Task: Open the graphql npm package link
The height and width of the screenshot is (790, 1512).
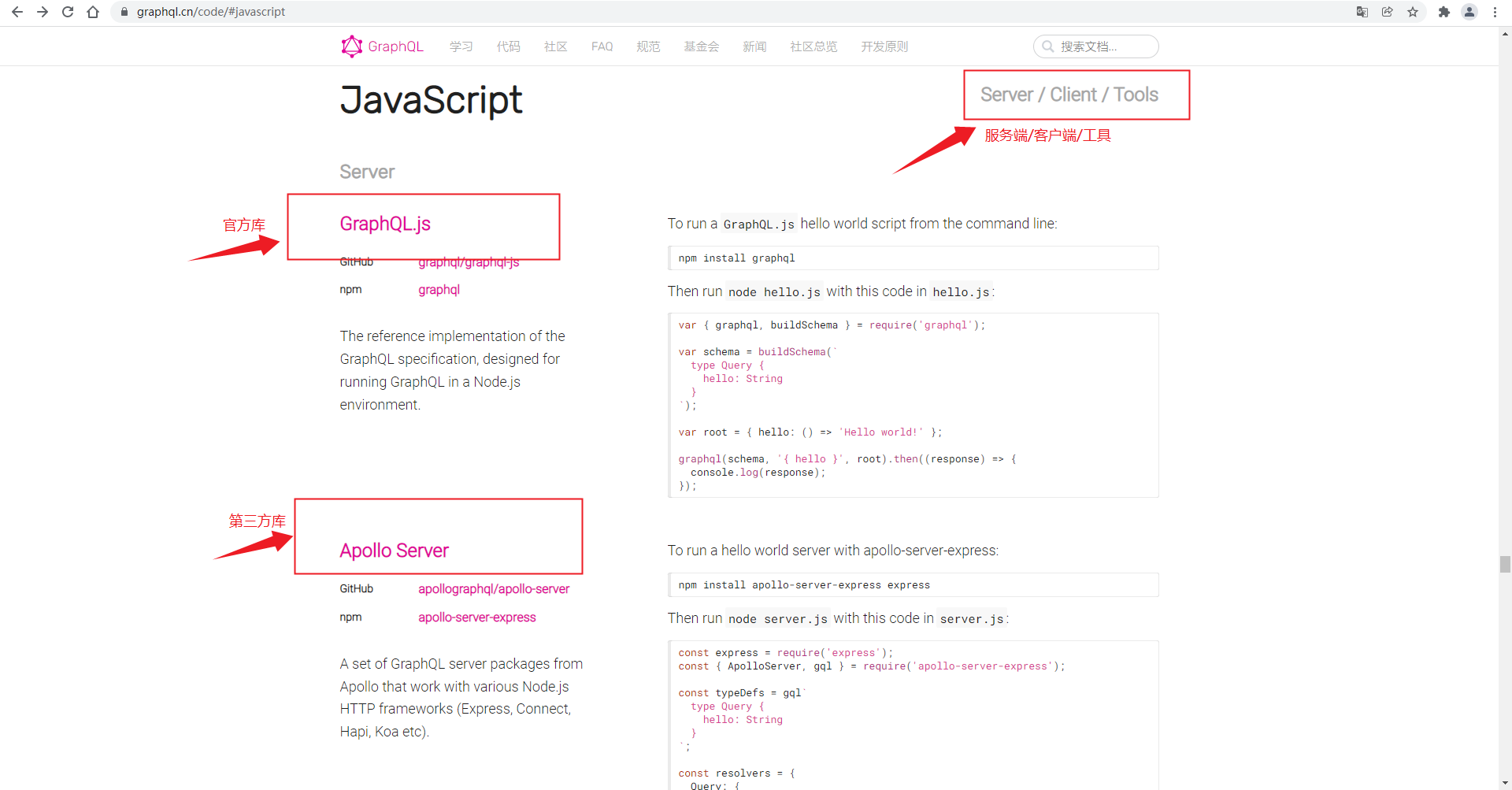Action: 439,290
